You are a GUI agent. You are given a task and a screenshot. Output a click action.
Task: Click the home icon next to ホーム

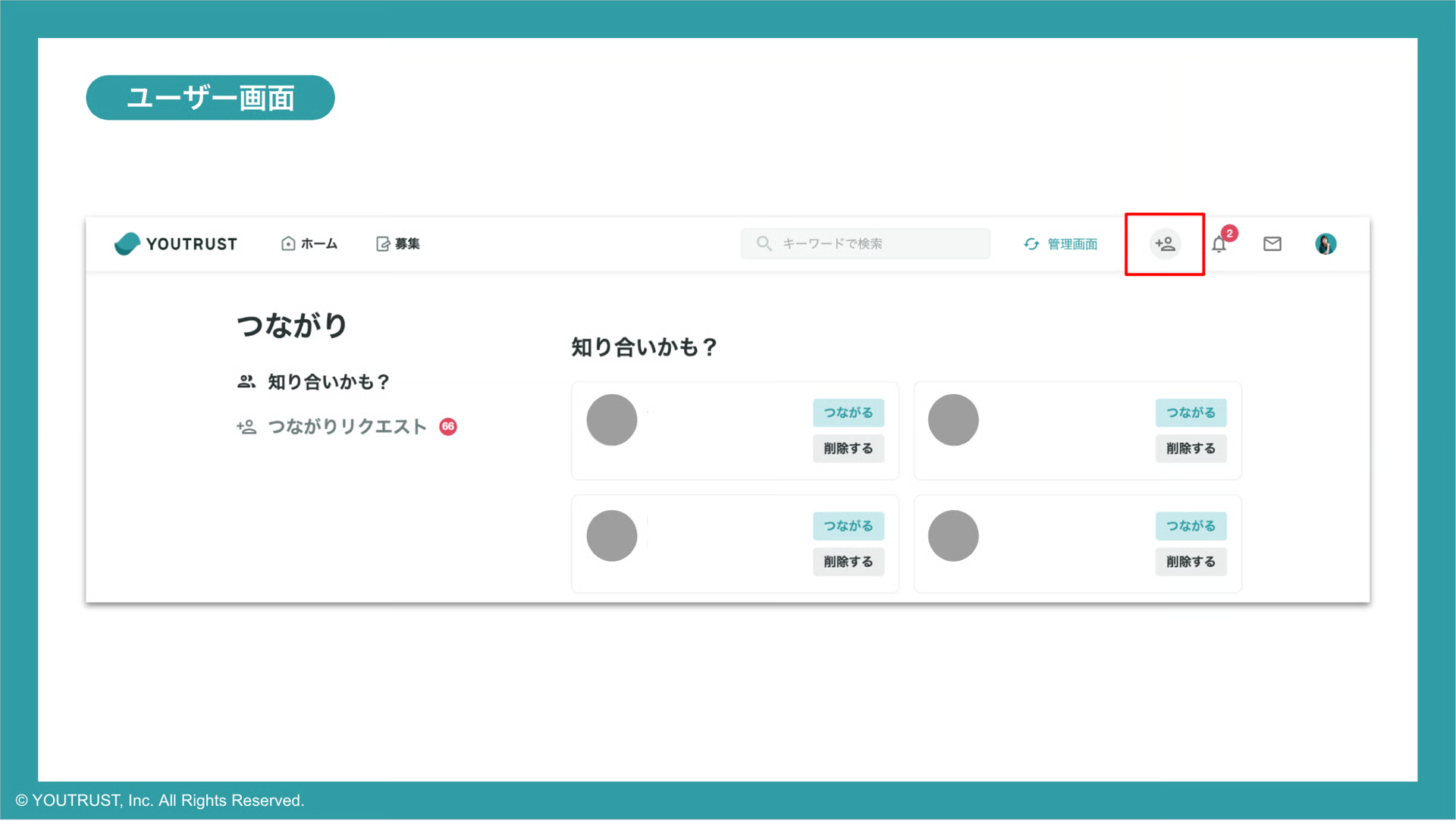pyautogui.click(x=287, y=243)
